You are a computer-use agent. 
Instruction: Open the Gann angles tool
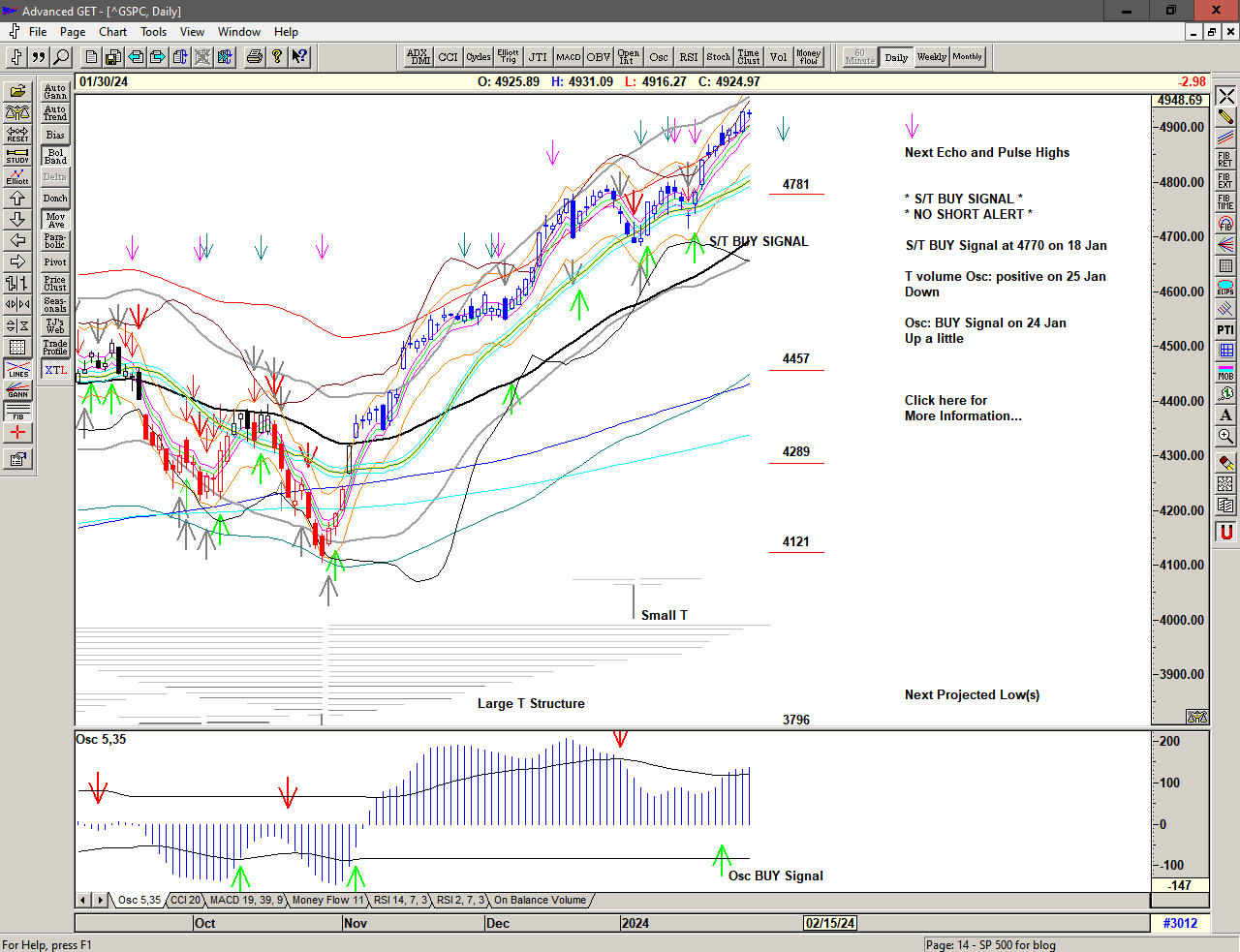(x=17, y=390)
